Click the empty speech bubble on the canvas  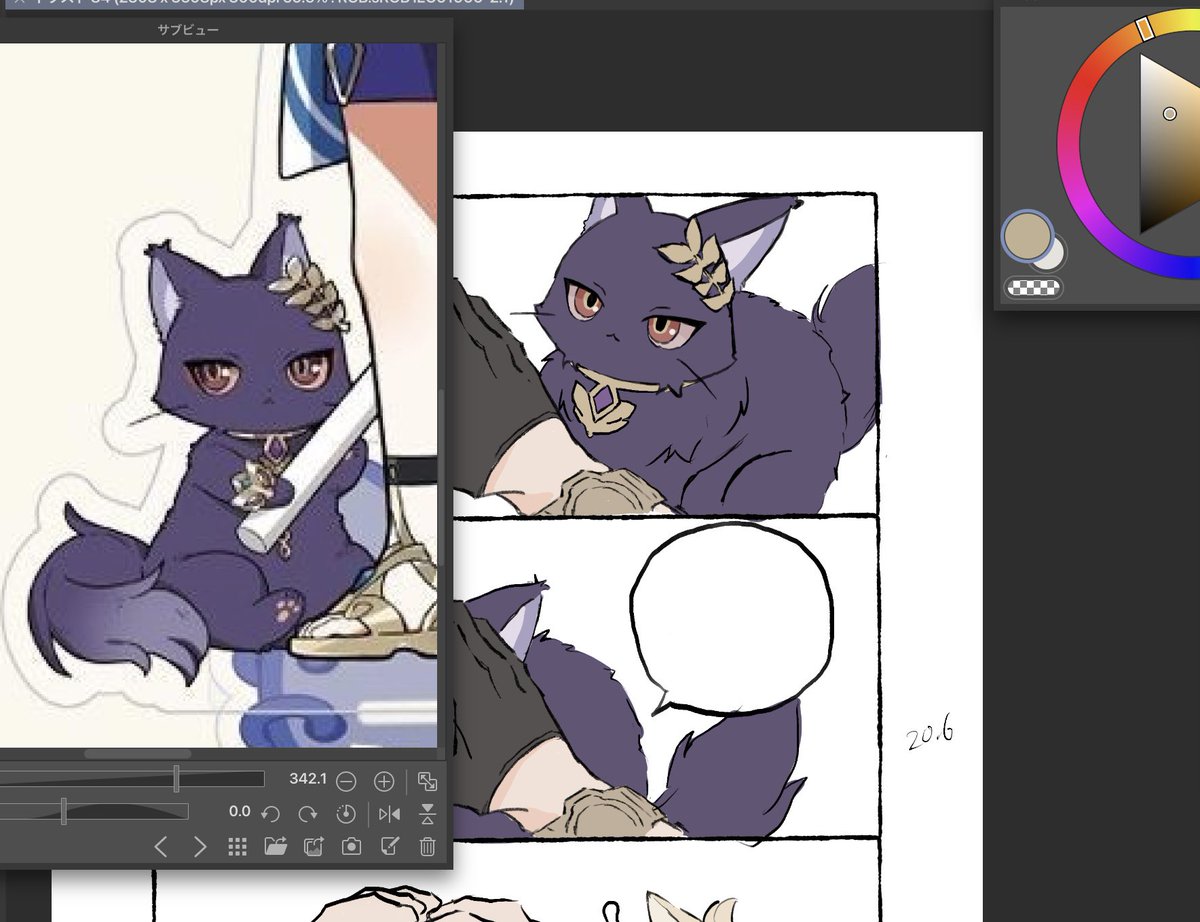(731, 617)
